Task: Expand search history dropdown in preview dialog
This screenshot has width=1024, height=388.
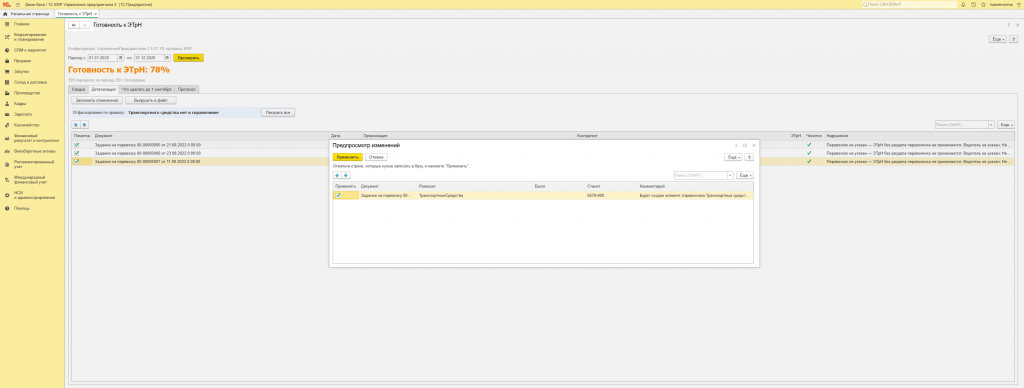Action: click(730, 175)
